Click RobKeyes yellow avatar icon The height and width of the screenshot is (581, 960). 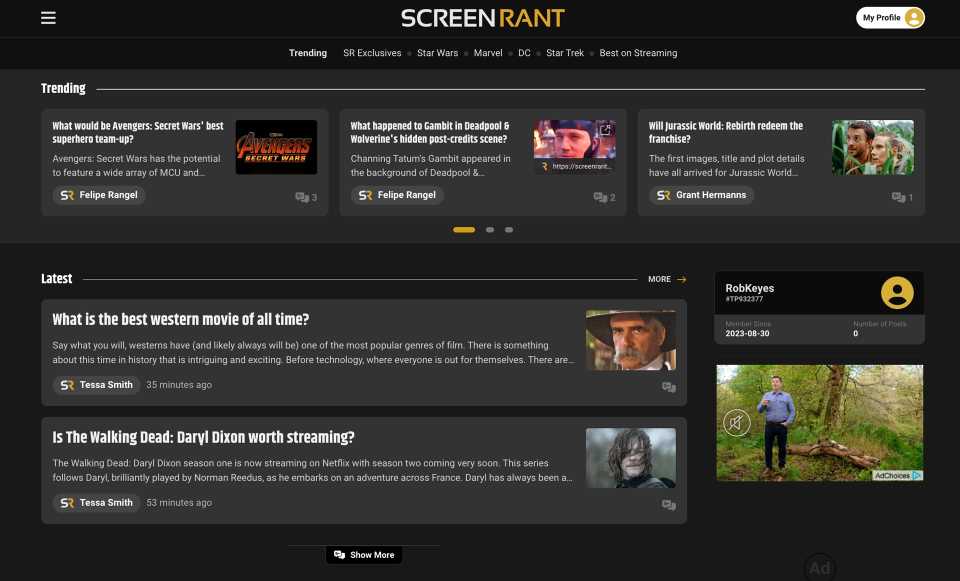pyautogui.click(x=897, y=293)
